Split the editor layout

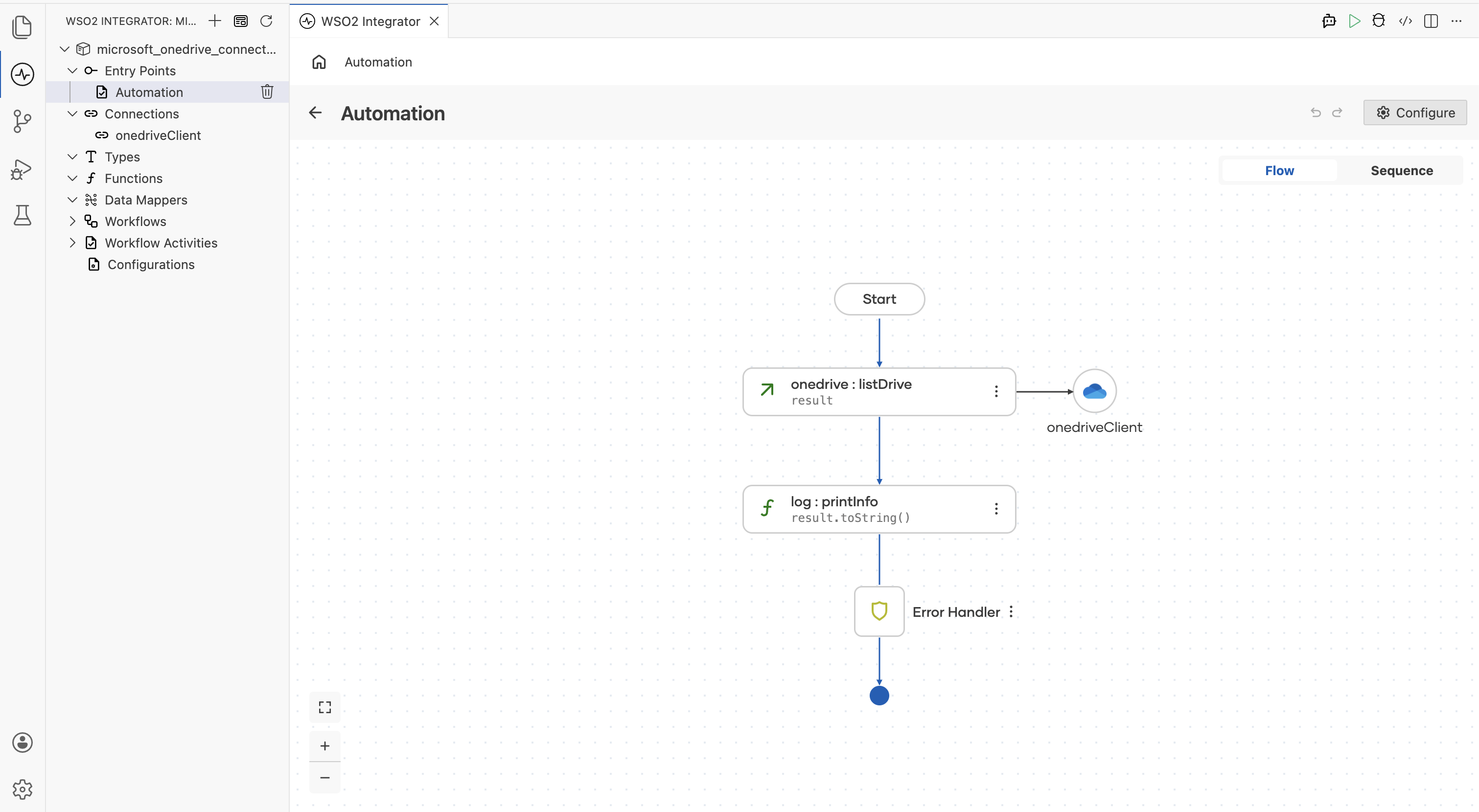click(1431, 21)
